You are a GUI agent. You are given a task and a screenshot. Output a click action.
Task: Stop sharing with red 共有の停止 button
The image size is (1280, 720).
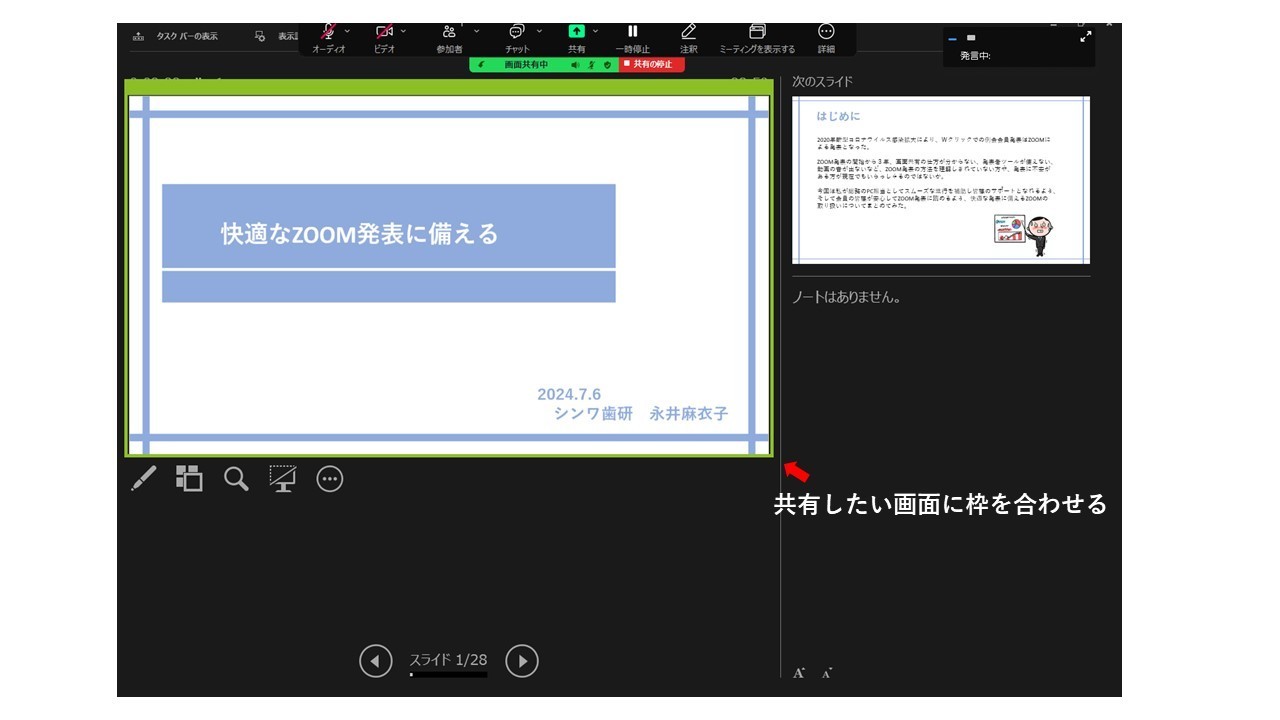tap(652, 64)
